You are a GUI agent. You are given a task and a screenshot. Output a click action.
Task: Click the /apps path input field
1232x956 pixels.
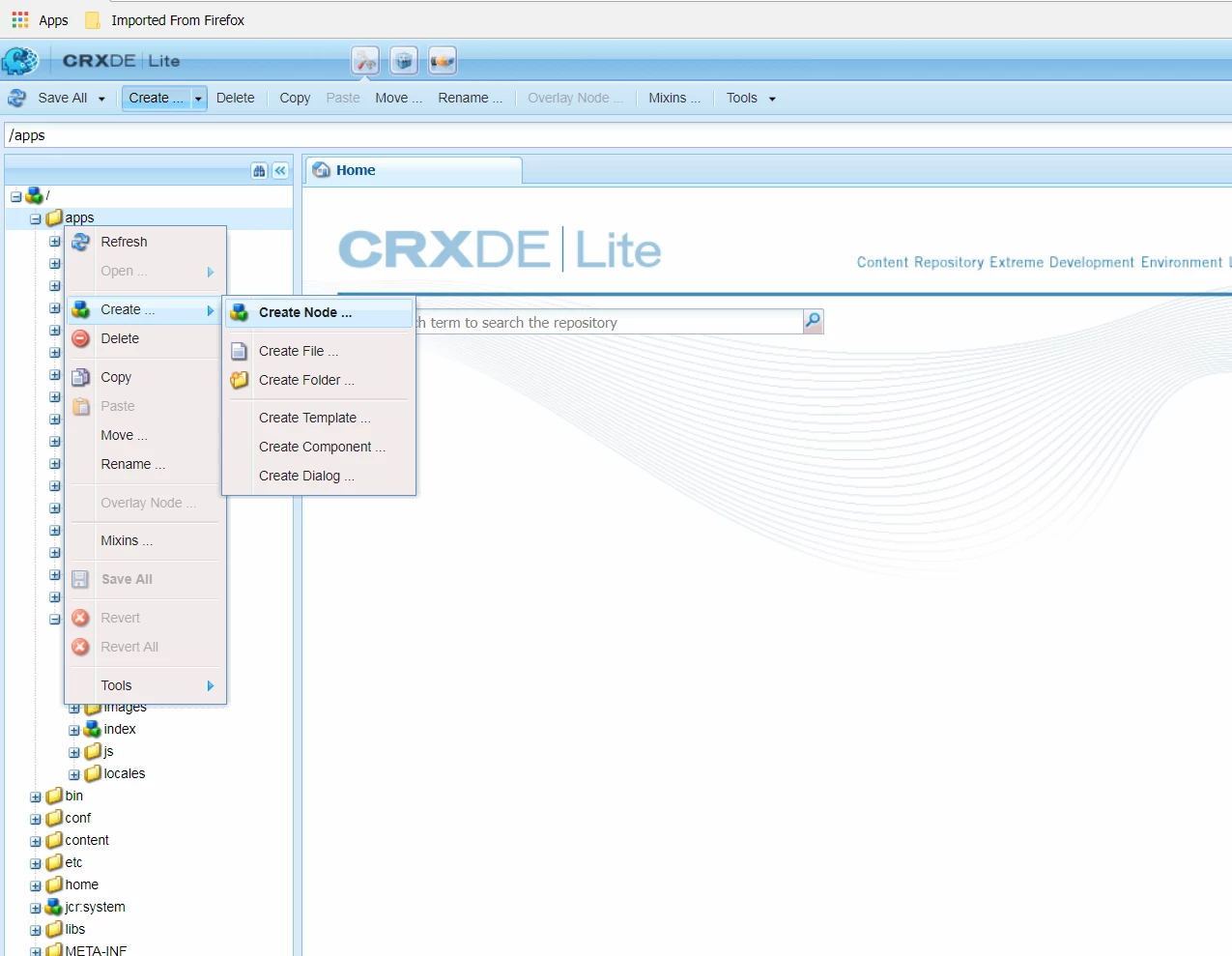coord(618,135)
